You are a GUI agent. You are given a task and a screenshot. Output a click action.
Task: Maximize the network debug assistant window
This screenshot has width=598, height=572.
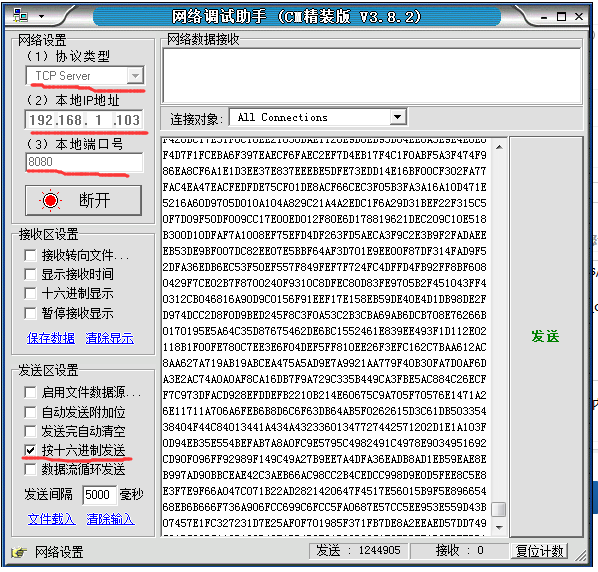561,16
